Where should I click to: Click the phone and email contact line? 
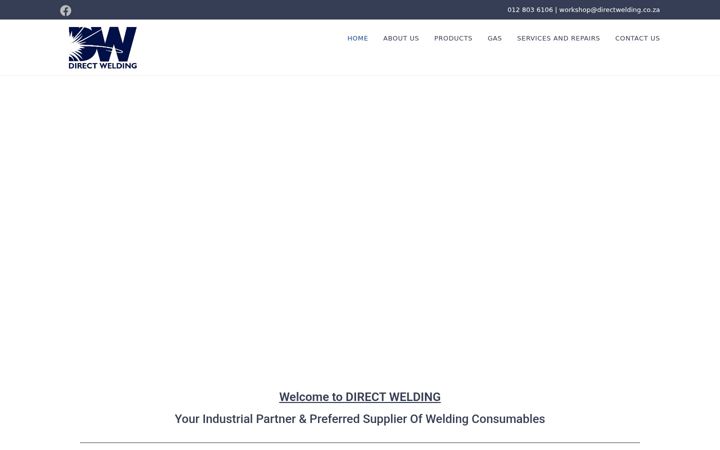[x=583, y=10]
